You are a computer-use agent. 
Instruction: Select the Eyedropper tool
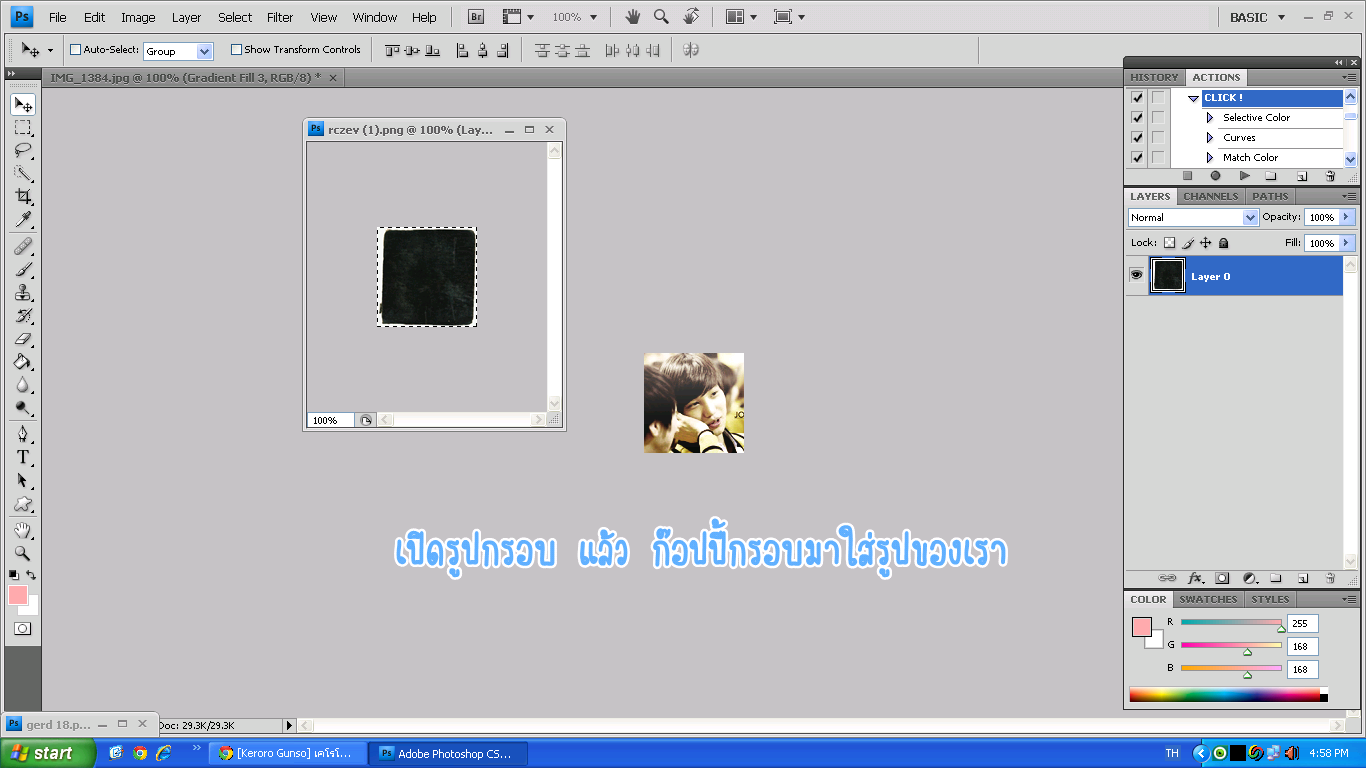coord(23,220)
